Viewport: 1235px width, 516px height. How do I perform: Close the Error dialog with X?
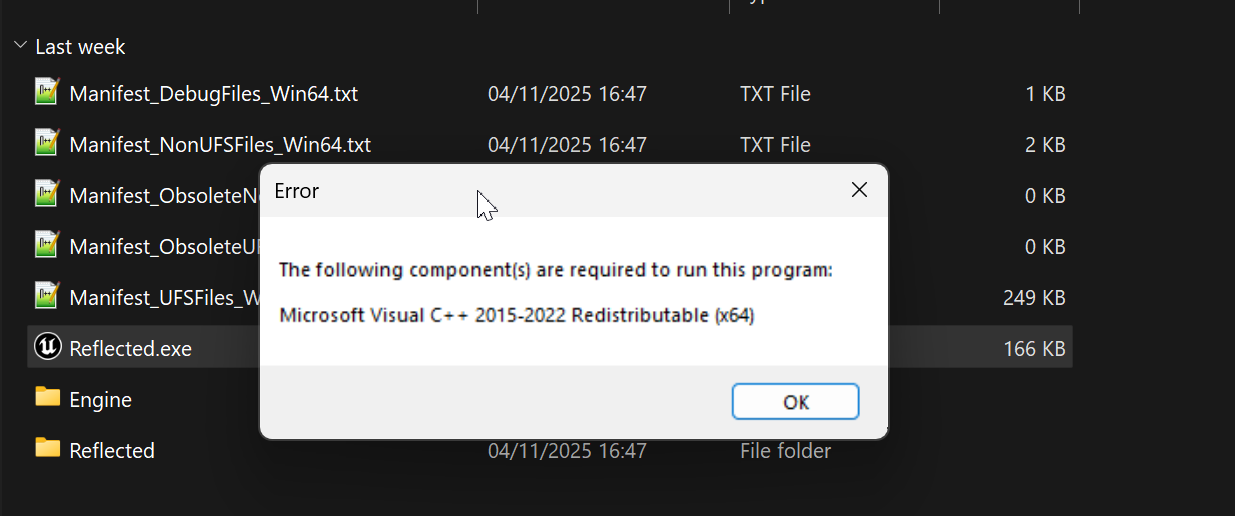pyautogui.click(x=859, y=190)
